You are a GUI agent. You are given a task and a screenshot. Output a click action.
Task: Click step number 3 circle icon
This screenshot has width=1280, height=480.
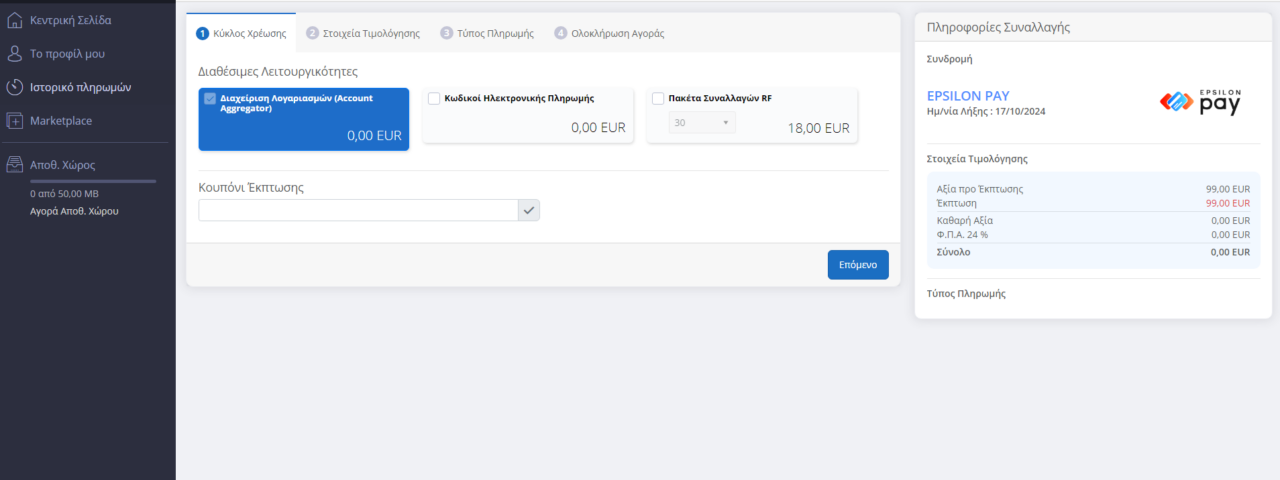pos(446,33)
